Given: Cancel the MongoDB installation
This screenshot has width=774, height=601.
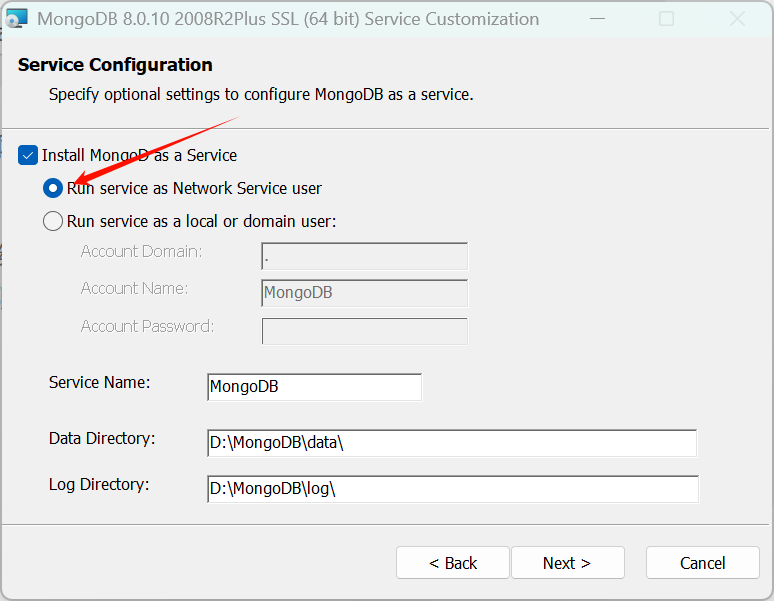Looking at the screenshot, I should (702, 563).
